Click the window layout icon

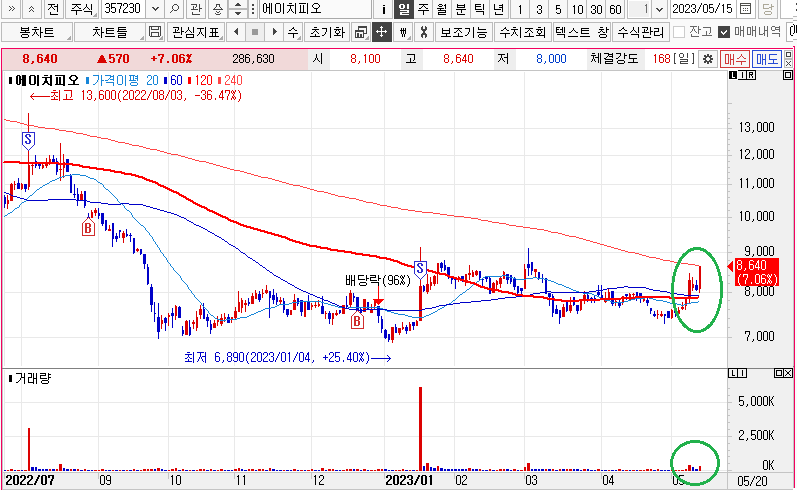pos(361,33)
